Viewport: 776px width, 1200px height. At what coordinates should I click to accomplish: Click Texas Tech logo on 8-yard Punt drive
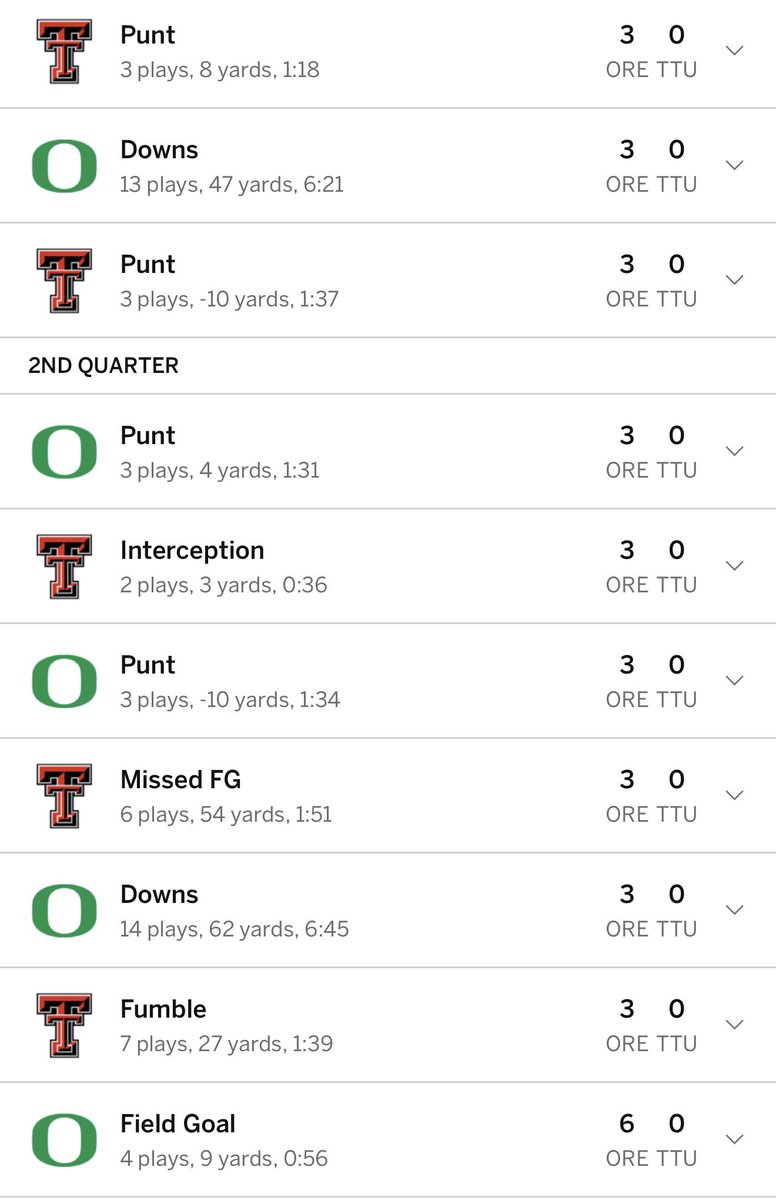[x=64, y=51]
